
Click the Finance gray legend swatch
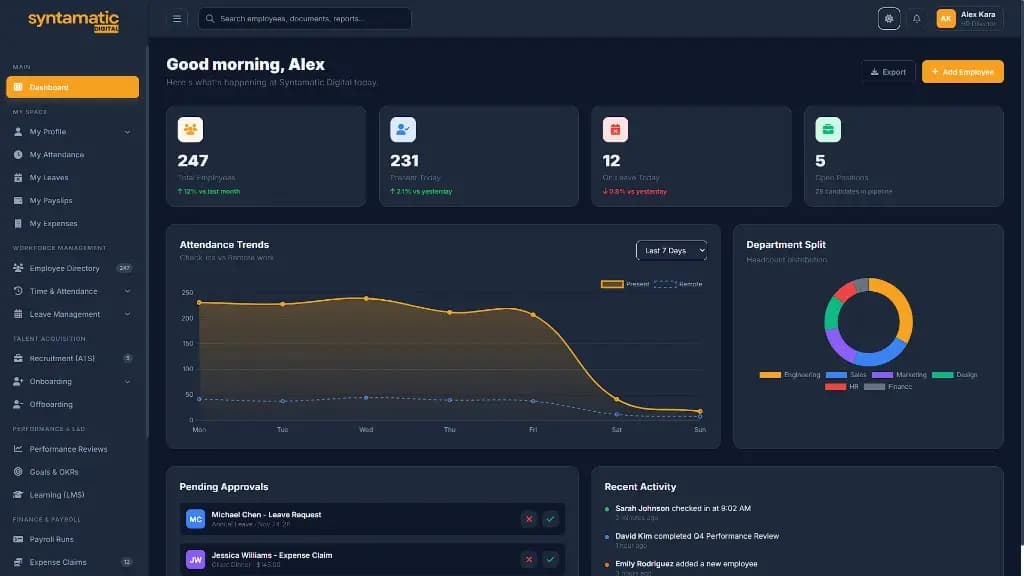click(x=874, y=387)
